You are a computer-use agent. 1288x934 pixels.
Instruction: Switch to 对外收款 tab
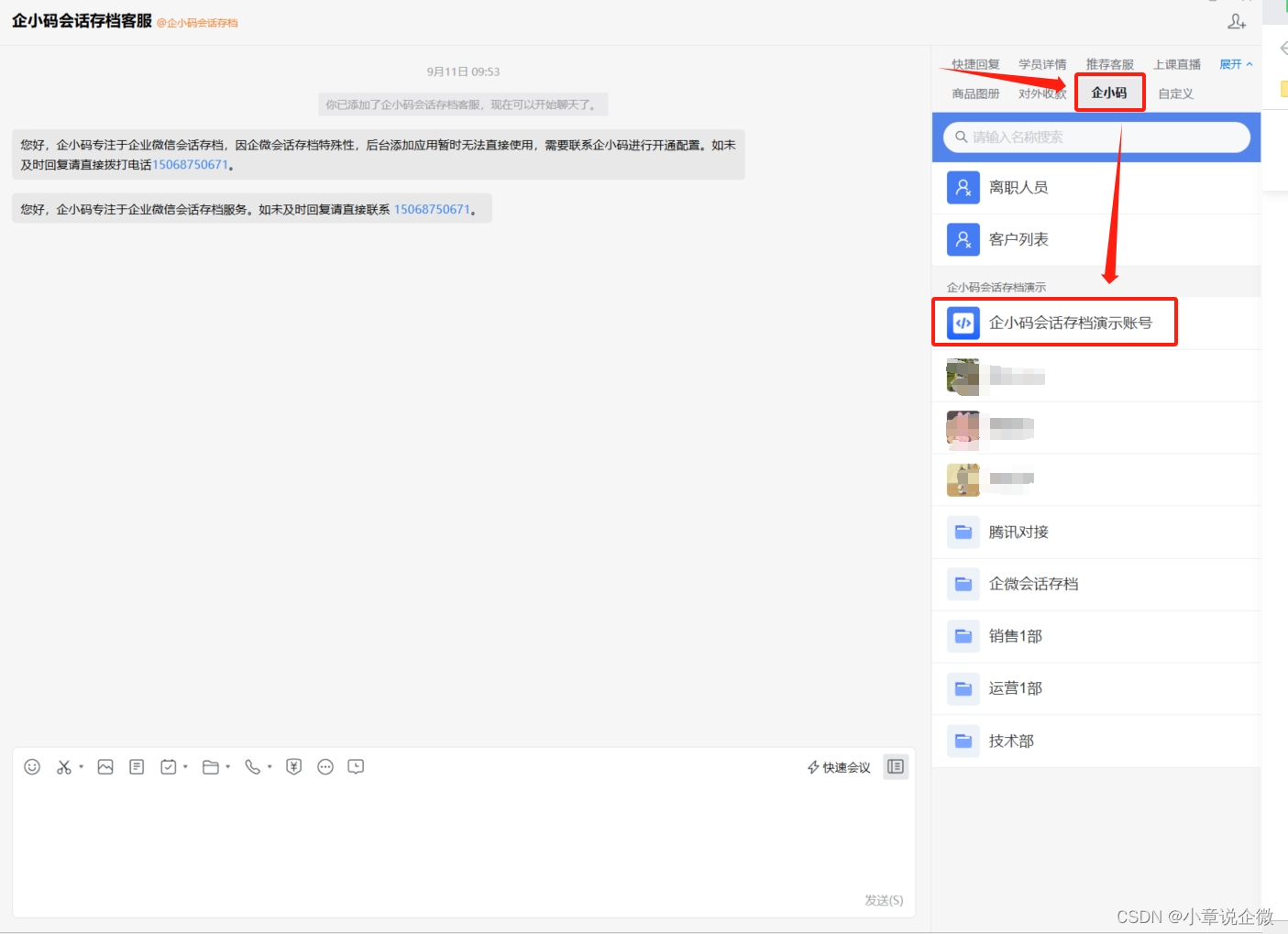(x=1042, y=93)
